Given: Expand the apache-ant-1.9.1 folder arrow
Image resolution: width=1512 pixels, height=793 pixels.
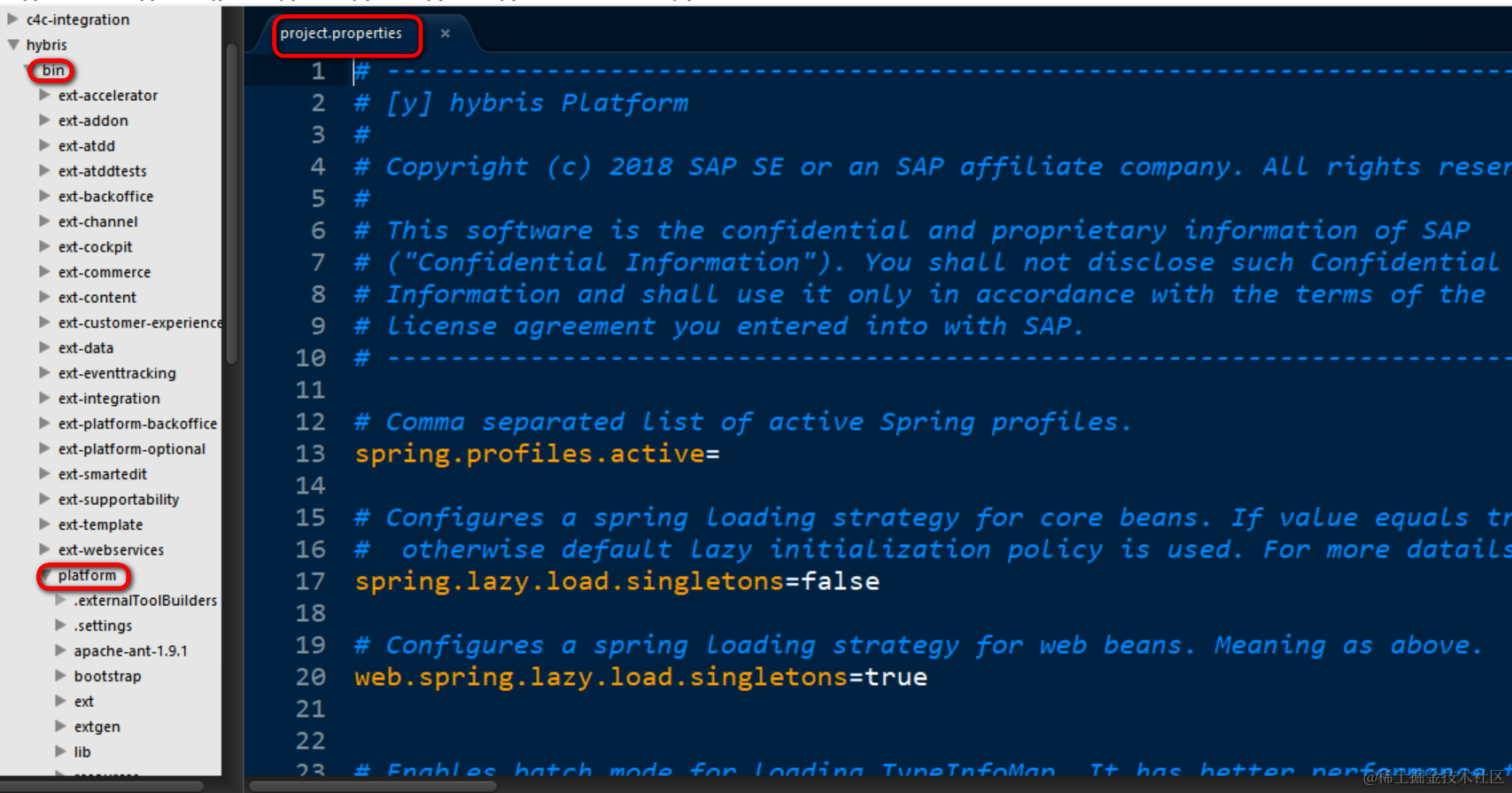Looking at the screenshot, I should point(60,650).
